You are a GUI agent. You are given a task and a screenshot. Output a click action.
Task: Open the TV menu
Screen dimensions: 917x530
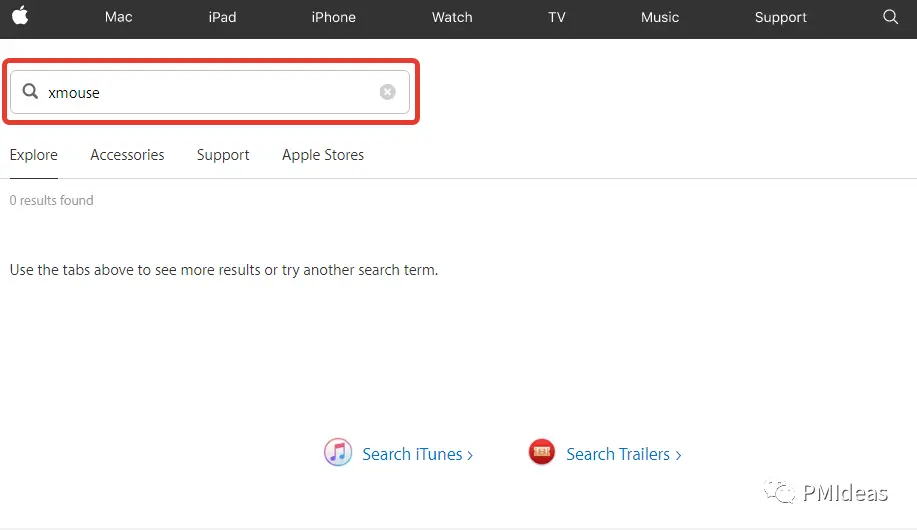[557, 17]
